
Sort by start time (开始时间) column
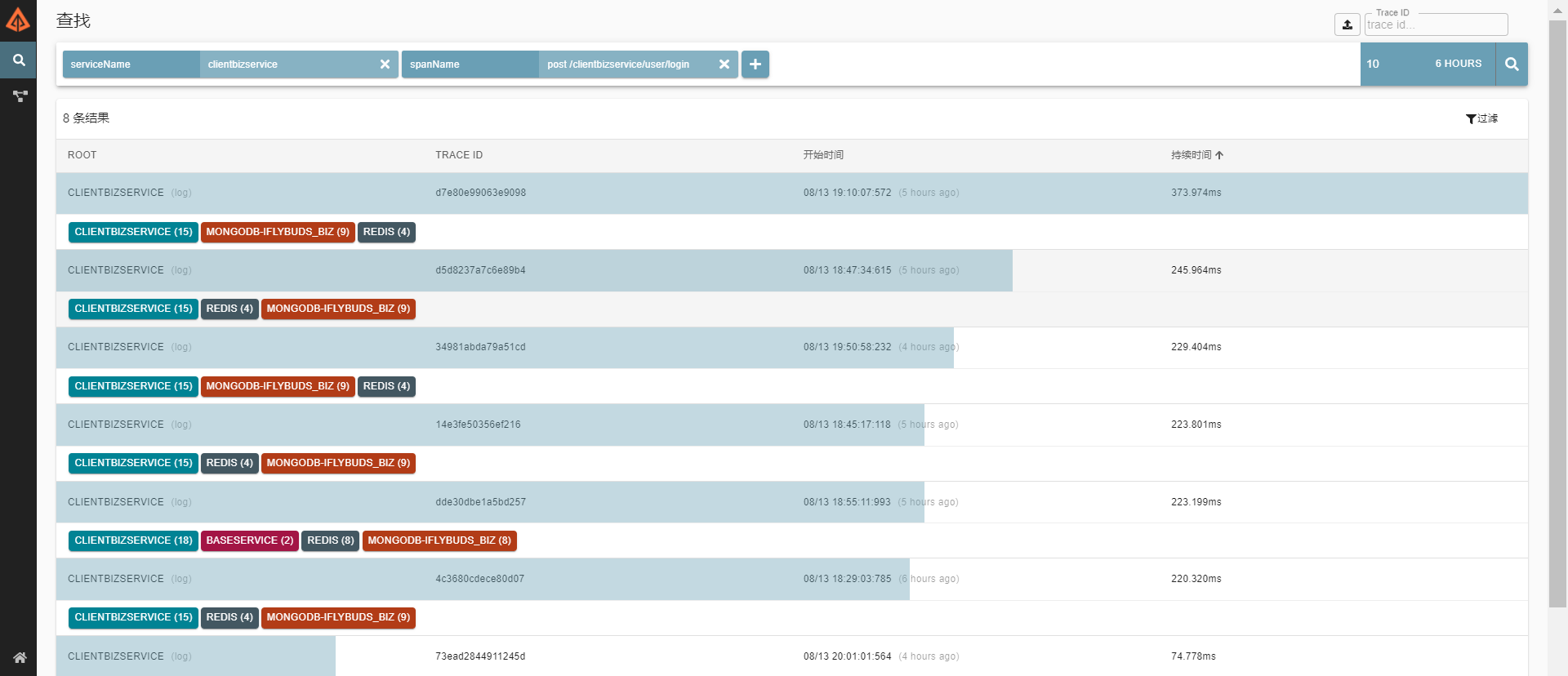823,155
